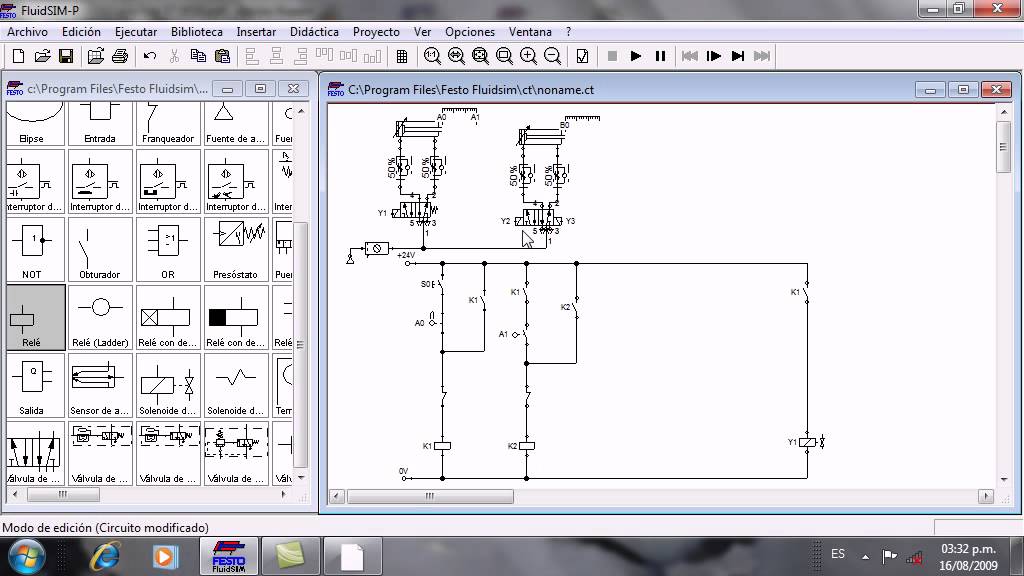This screenshot has height=576, width=1024.
Task: Select the Obturador switch component
Action: coord(100,249)
